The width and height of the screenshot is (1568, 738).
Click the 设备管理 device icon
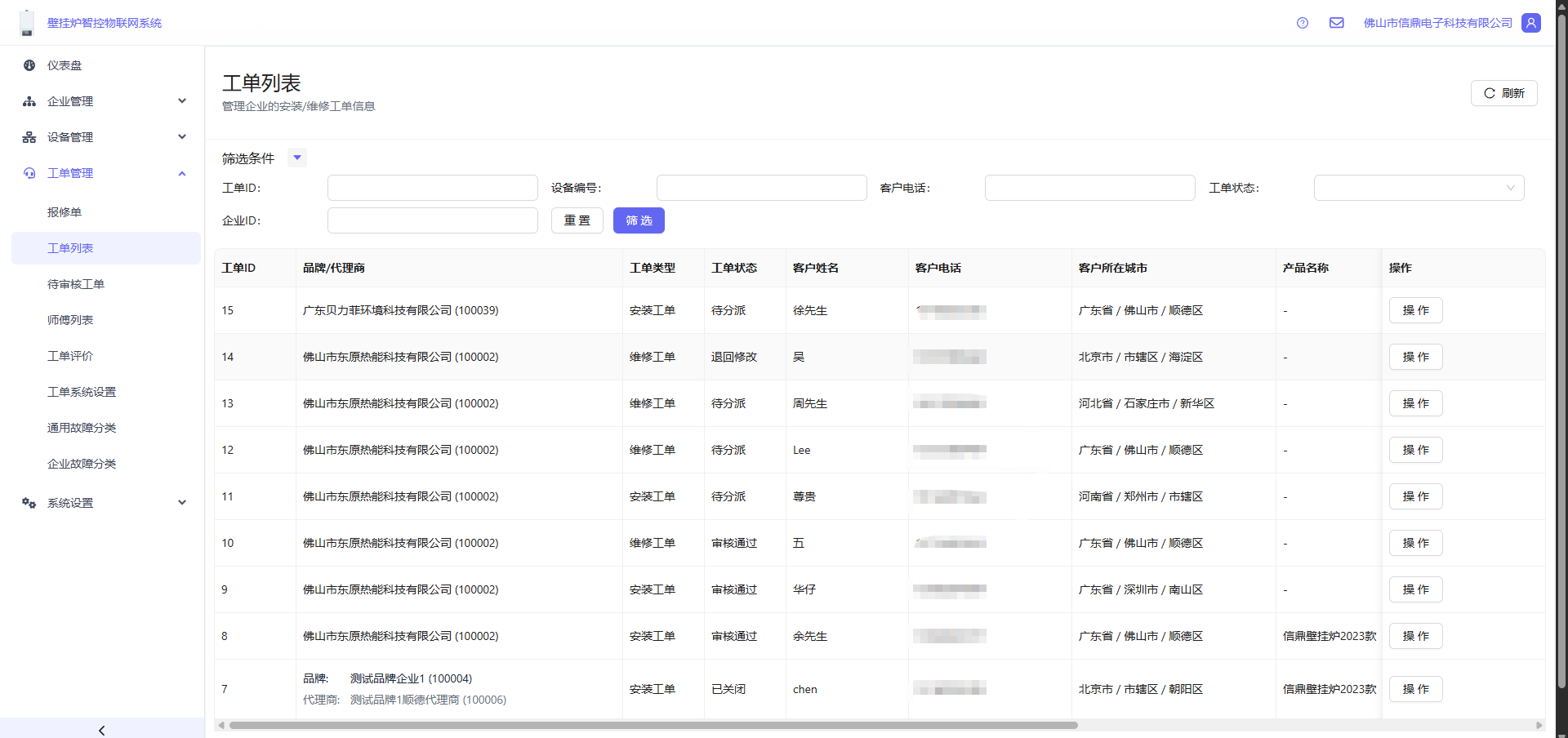point(29,137)
